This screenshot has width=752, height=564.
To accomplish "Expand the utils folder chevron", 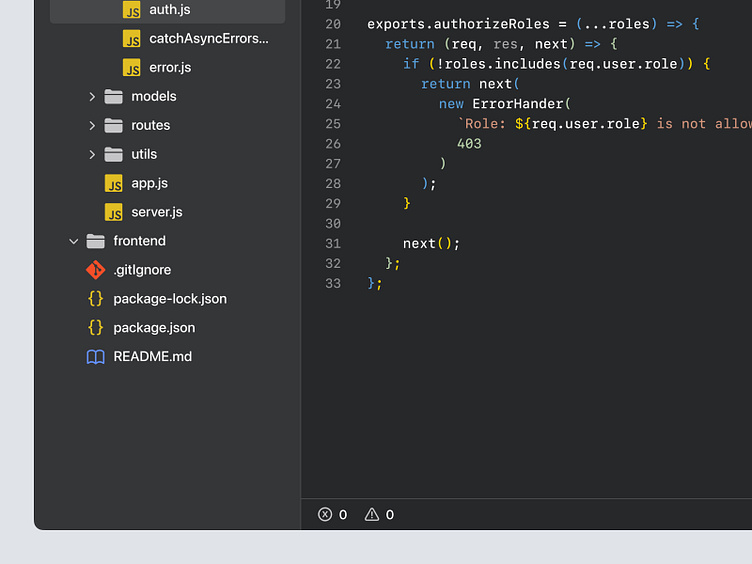I will tap(92, 155).
